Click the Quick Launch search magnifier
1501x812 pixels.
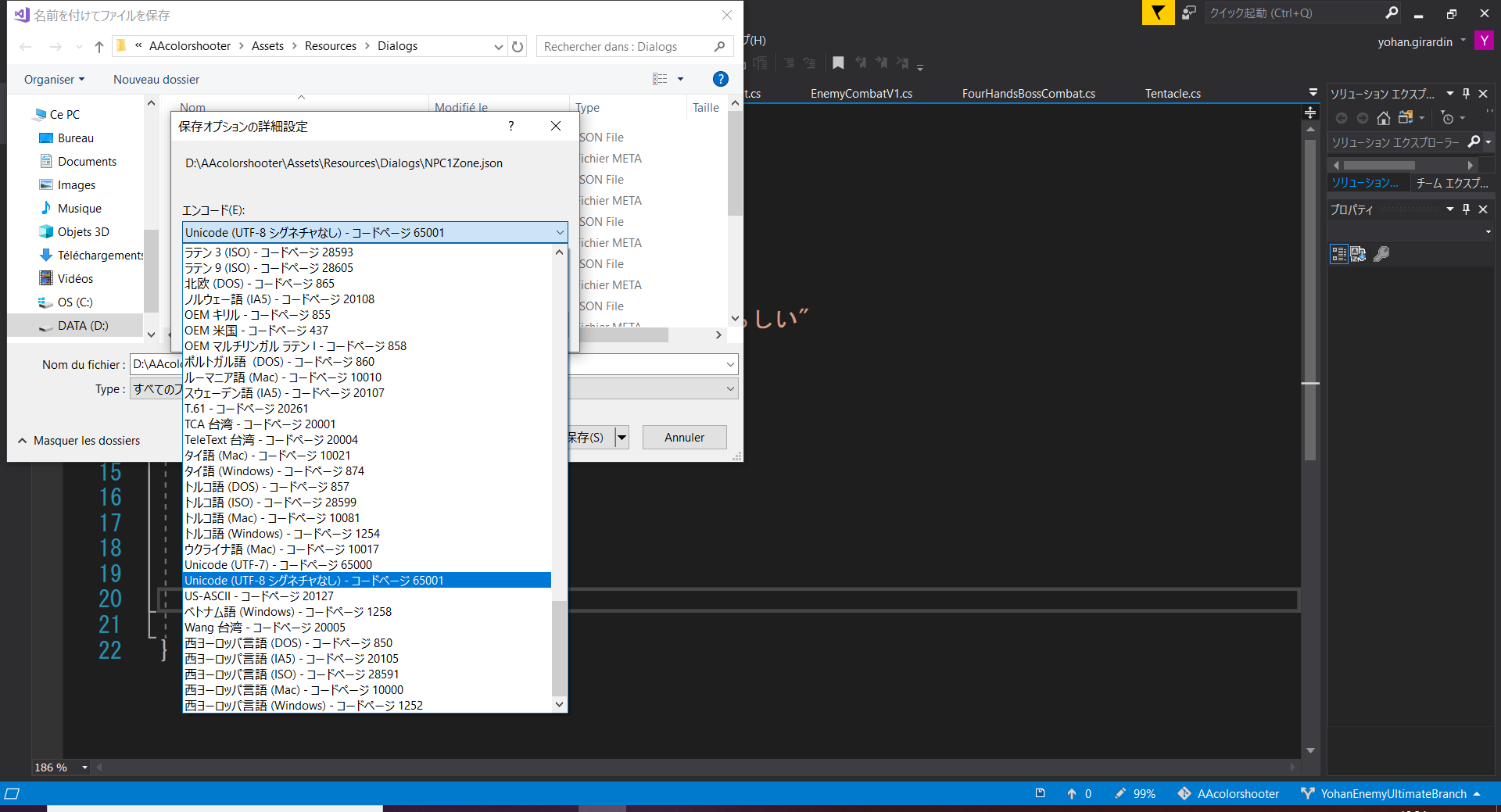(x=1392, y=13)
